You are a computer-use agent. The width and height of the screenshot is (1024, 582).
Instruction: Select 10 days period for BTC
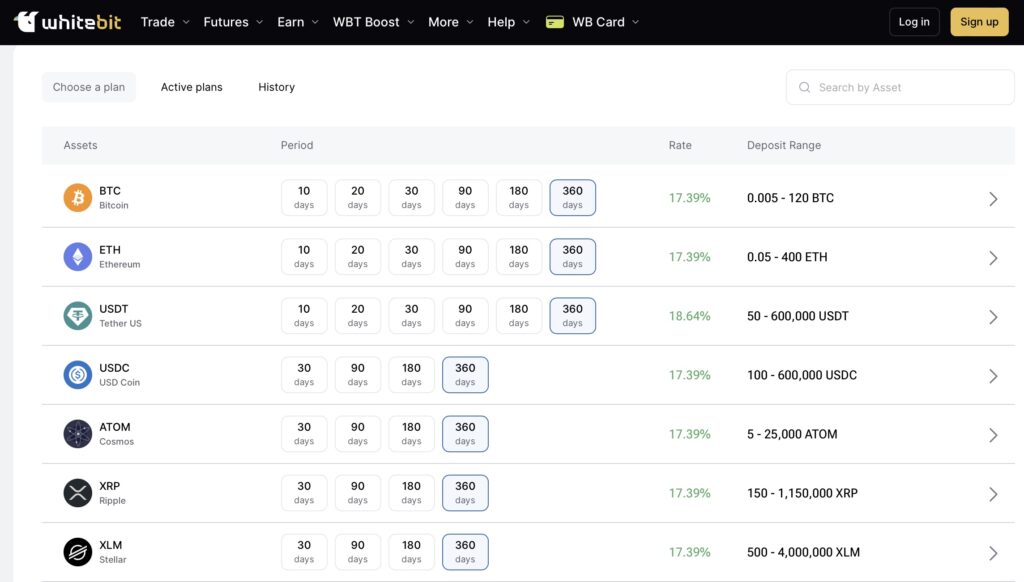304,197
